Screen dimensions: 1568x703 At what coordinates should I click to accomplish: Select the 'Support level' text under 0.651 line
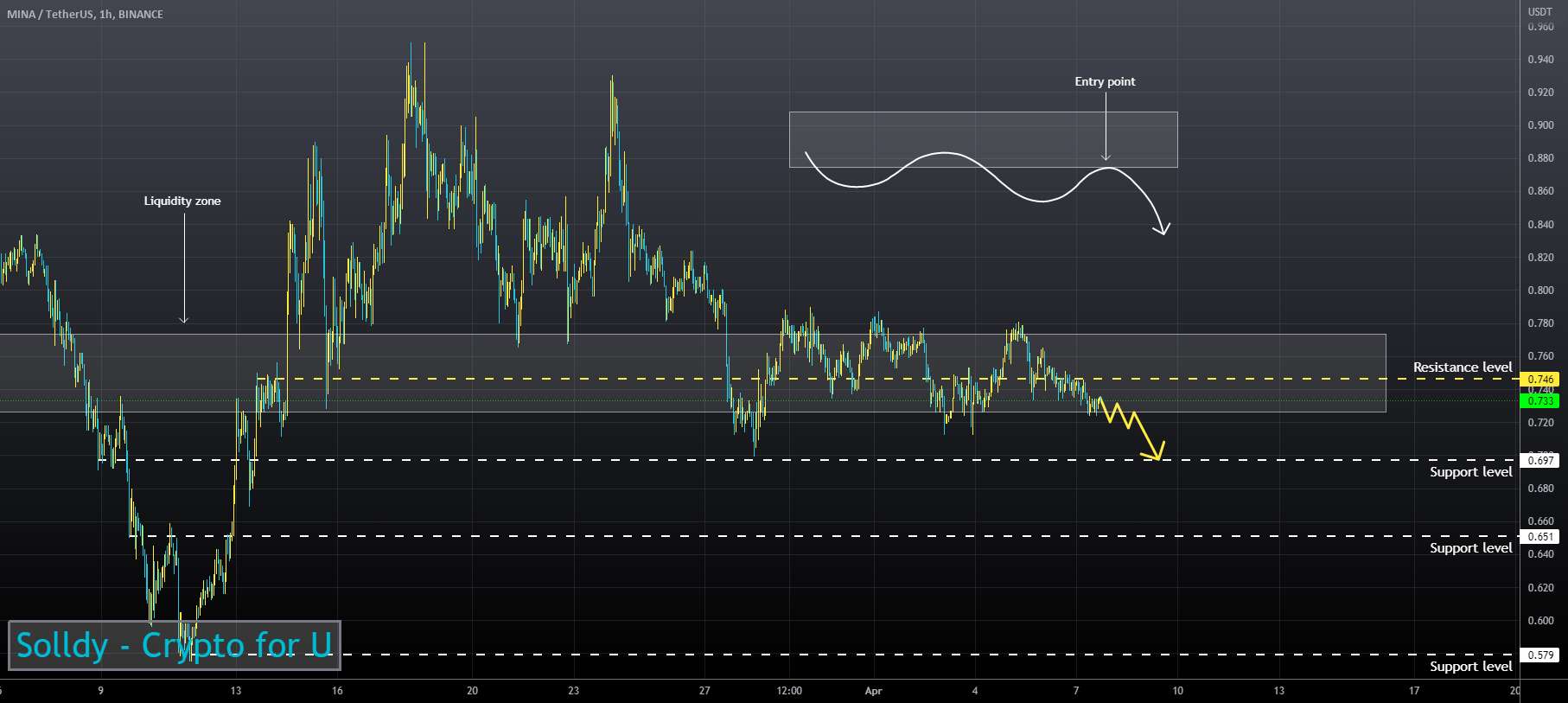(1471, 548)
